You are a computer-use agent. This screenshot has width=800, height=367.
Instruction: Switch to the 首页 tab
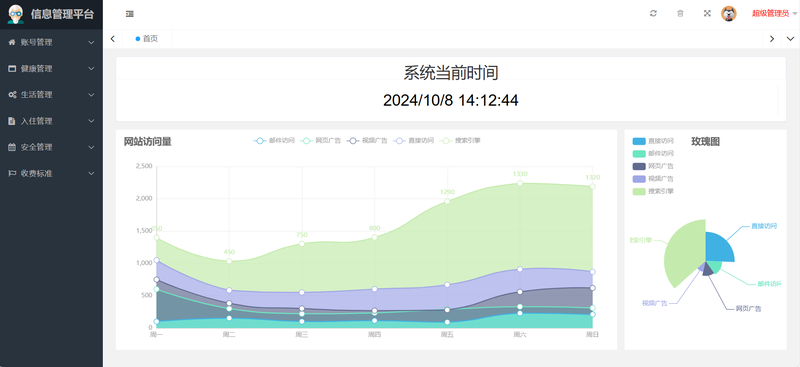(x=147, y=39)
